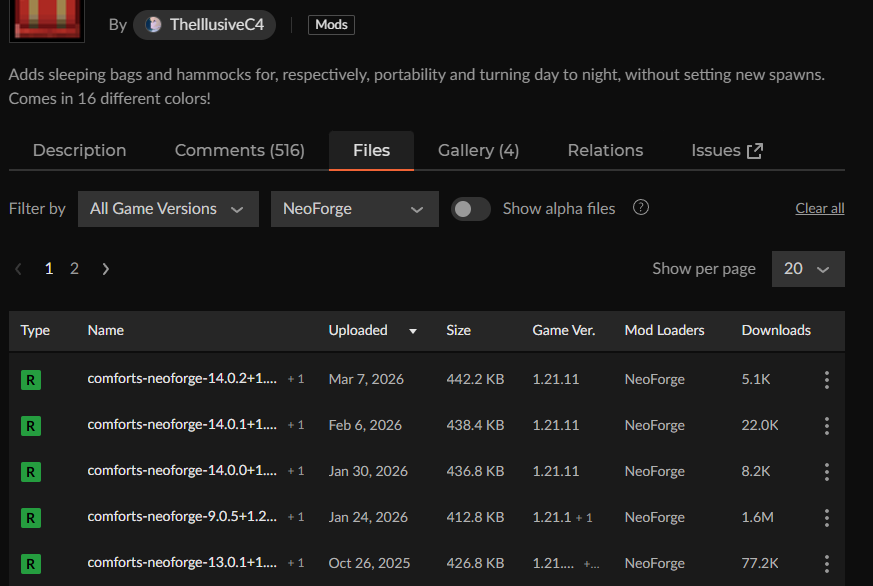Click the help icon beside Show alpha files
The width and height of the screenshot is (873, 586).
(x=641, y=208)
